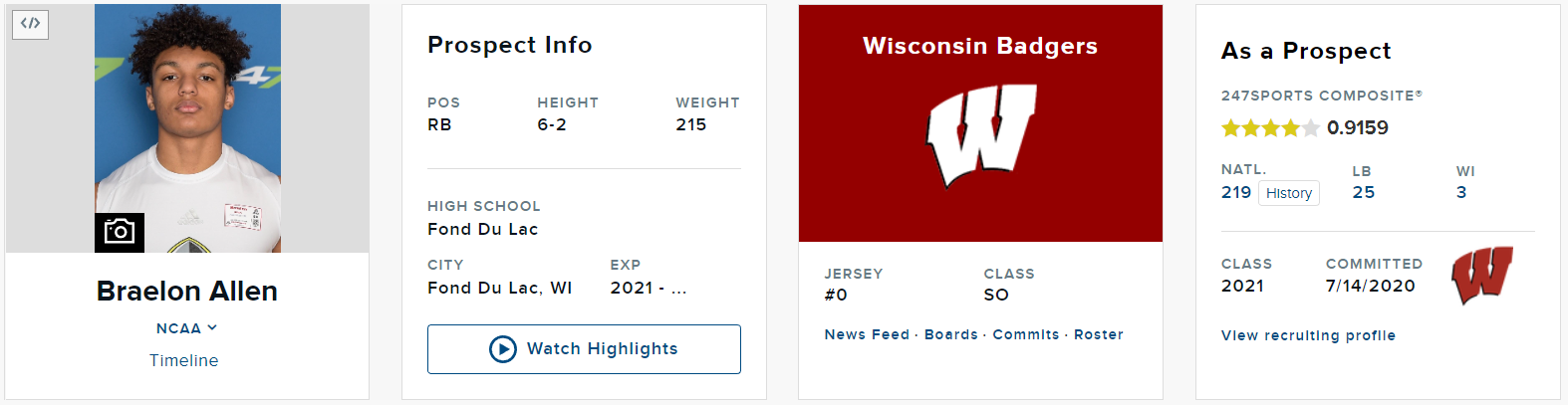Select WI state ranking 3
This screenshot has width=1568, height=405.
tap(1461, 192)
